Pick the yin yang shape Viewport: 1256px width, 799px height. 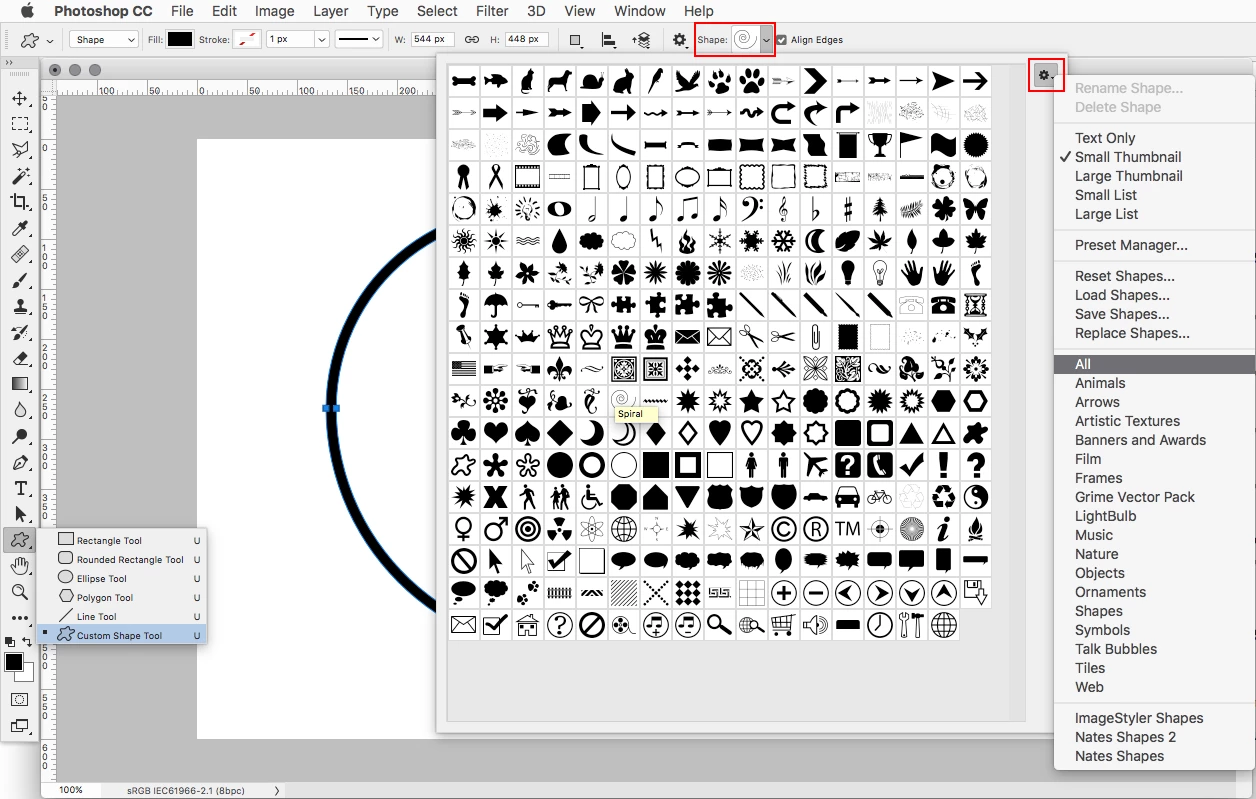coord(975,497)
